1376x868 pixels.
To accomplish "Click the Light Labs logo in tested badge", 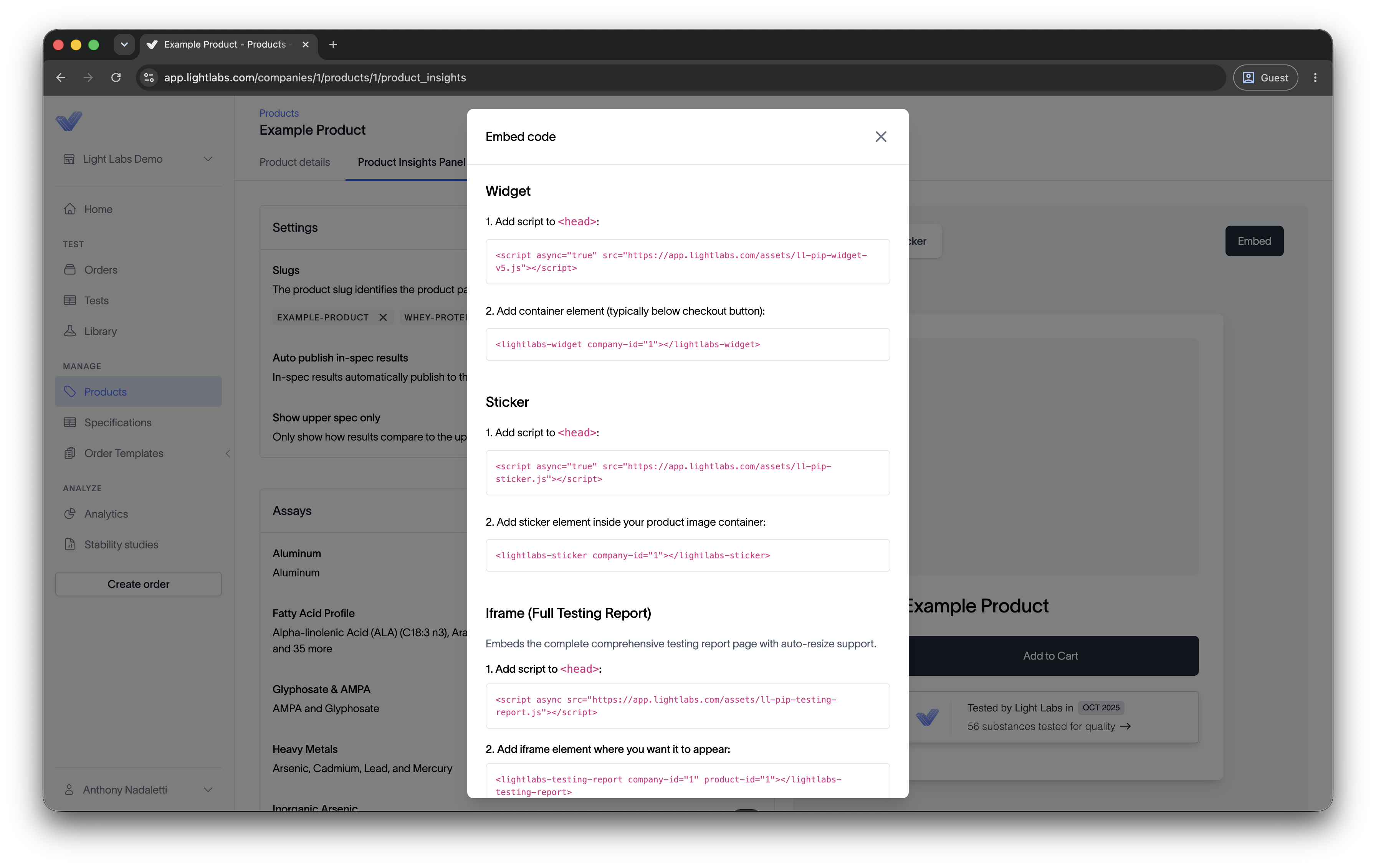I will click(928, 717).
